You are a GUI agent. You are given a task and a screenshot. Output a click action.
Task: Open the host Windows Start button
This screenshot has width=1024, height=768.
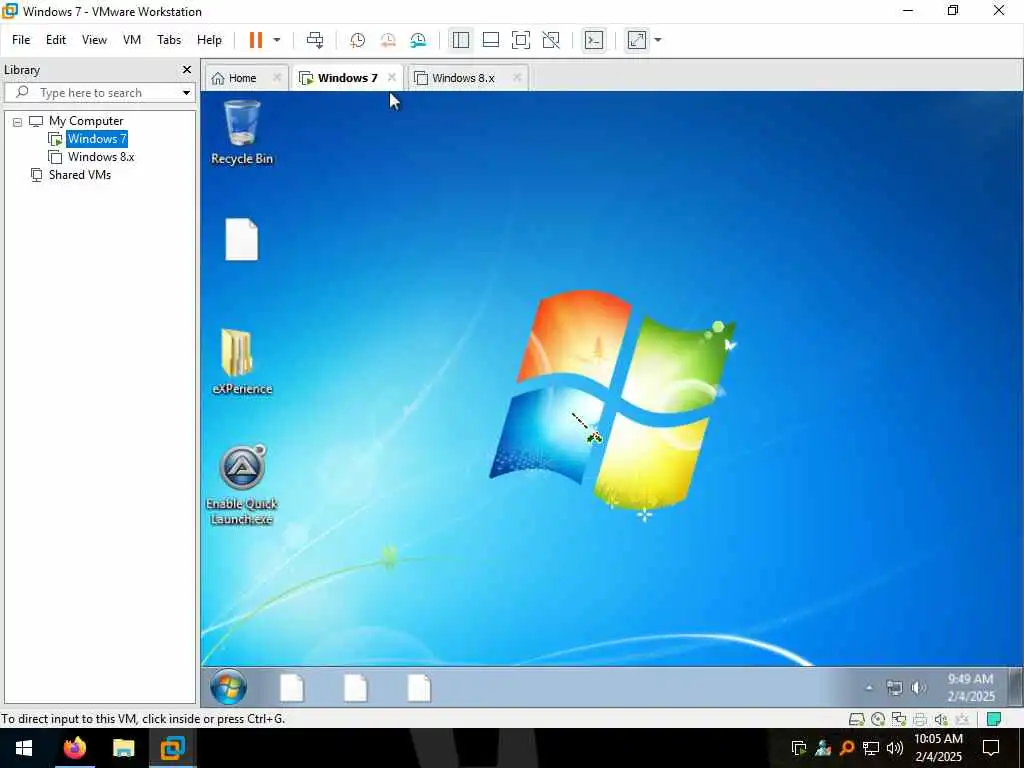pos(24,748)
